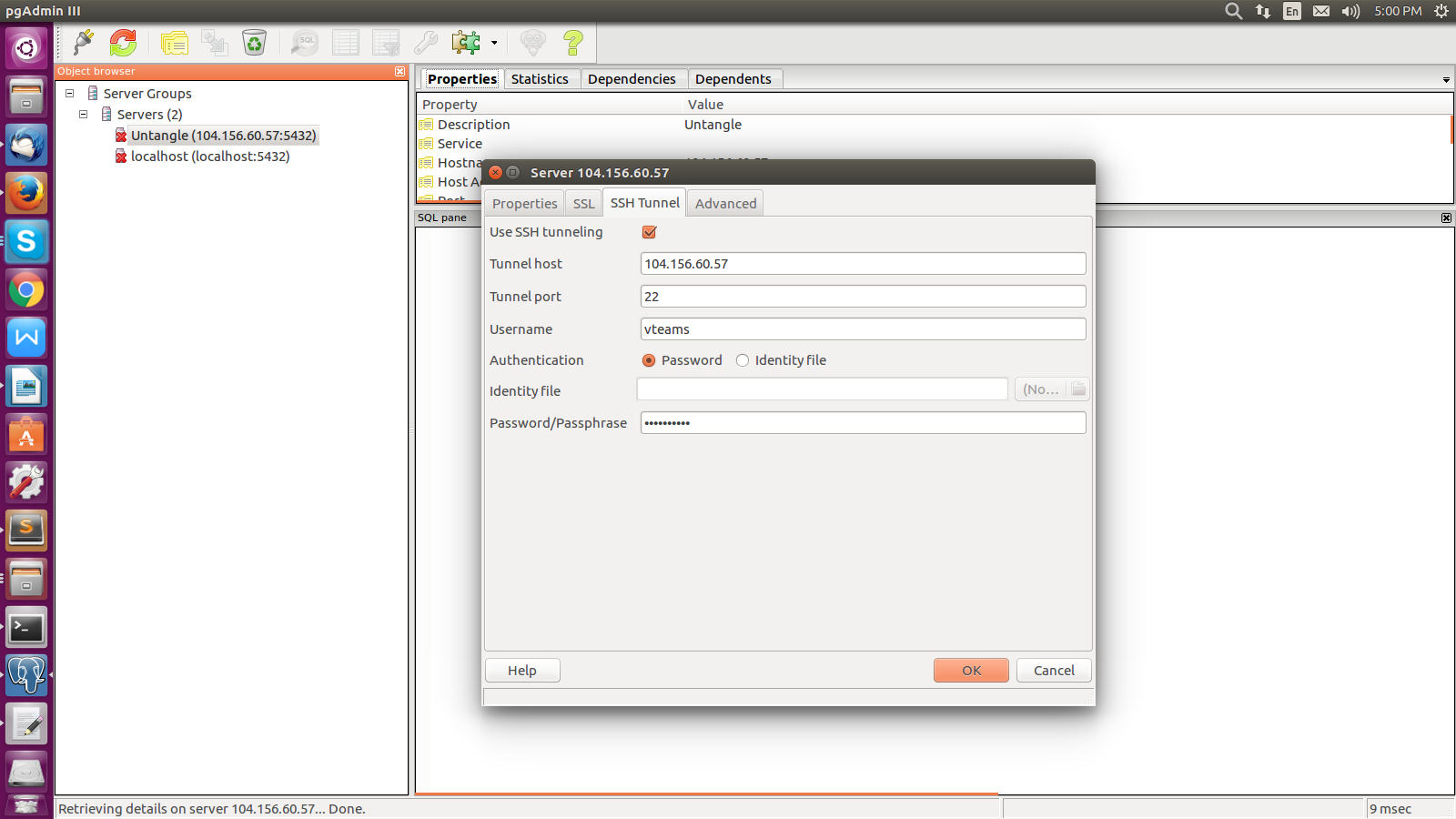Select the Untangle server in the tree
The width and height of the screenshot is (1456, 819).
click(223, 136)
